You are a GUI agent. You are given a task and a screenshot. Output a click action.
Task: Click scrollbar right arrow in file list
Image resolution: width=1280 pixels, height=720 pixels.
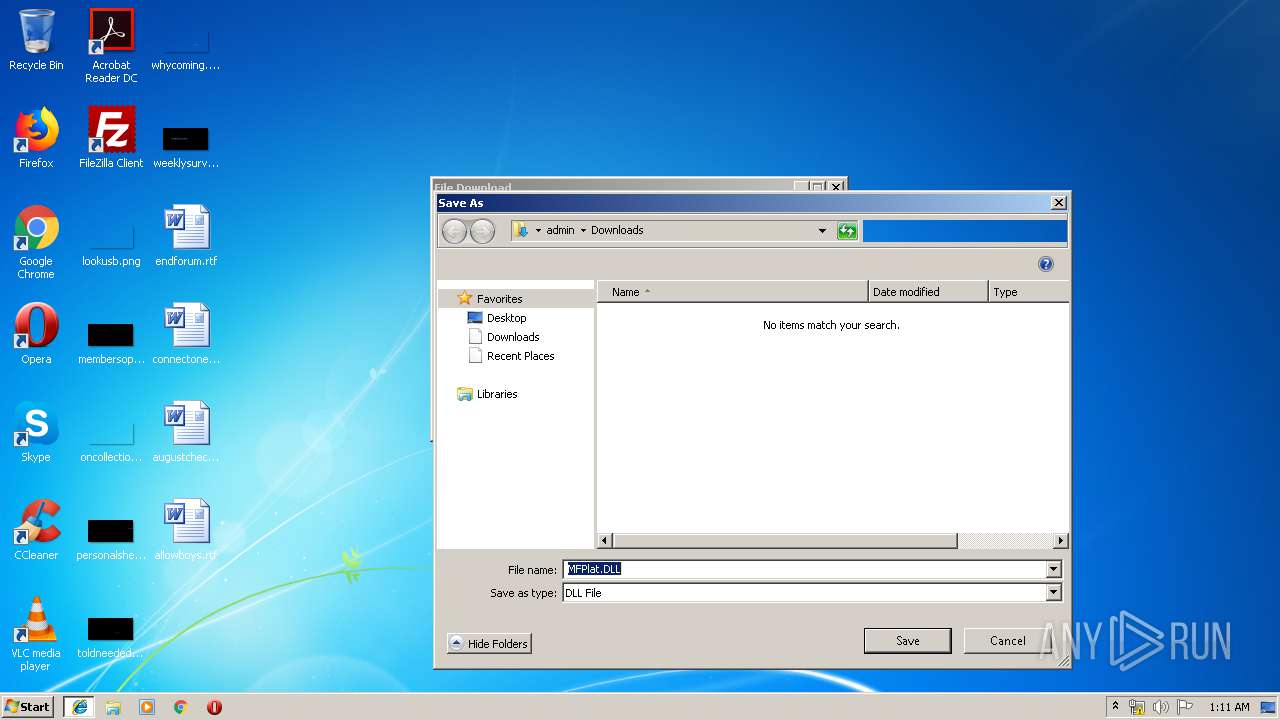(1061, 541)
